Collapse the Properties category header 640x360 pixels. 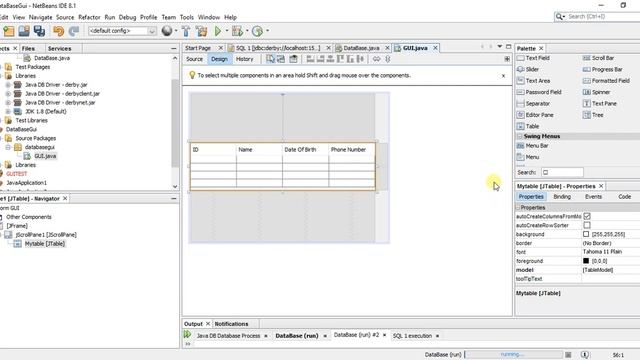pyautogui.click(x=518, y=208)
